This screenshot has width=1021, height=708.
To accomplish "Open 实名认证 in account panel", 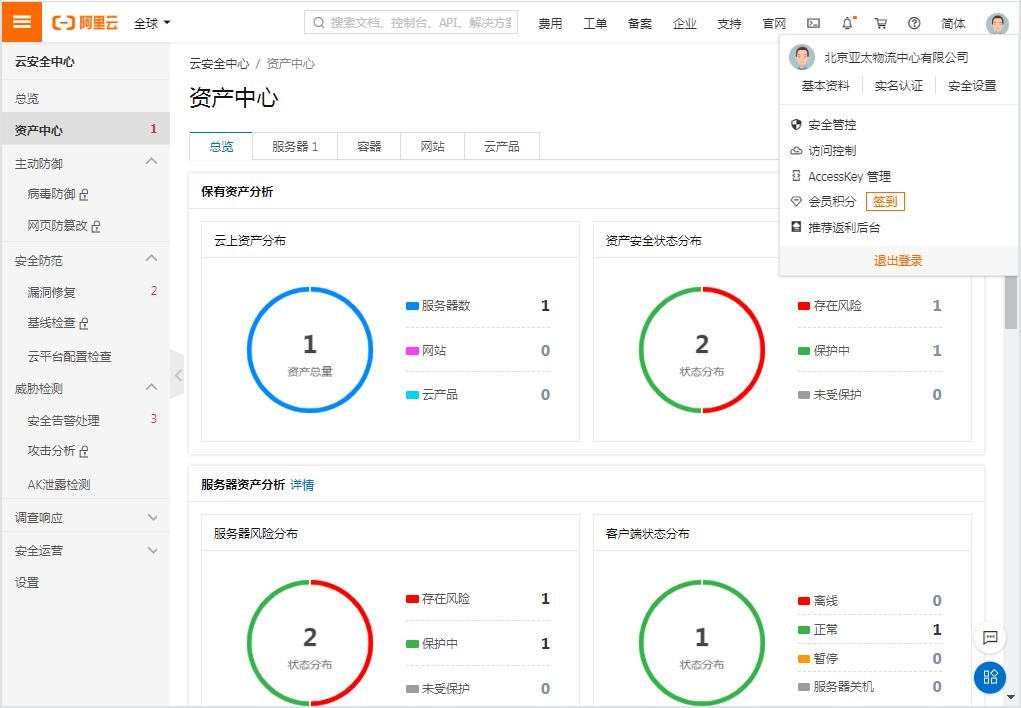I will 899,85.
